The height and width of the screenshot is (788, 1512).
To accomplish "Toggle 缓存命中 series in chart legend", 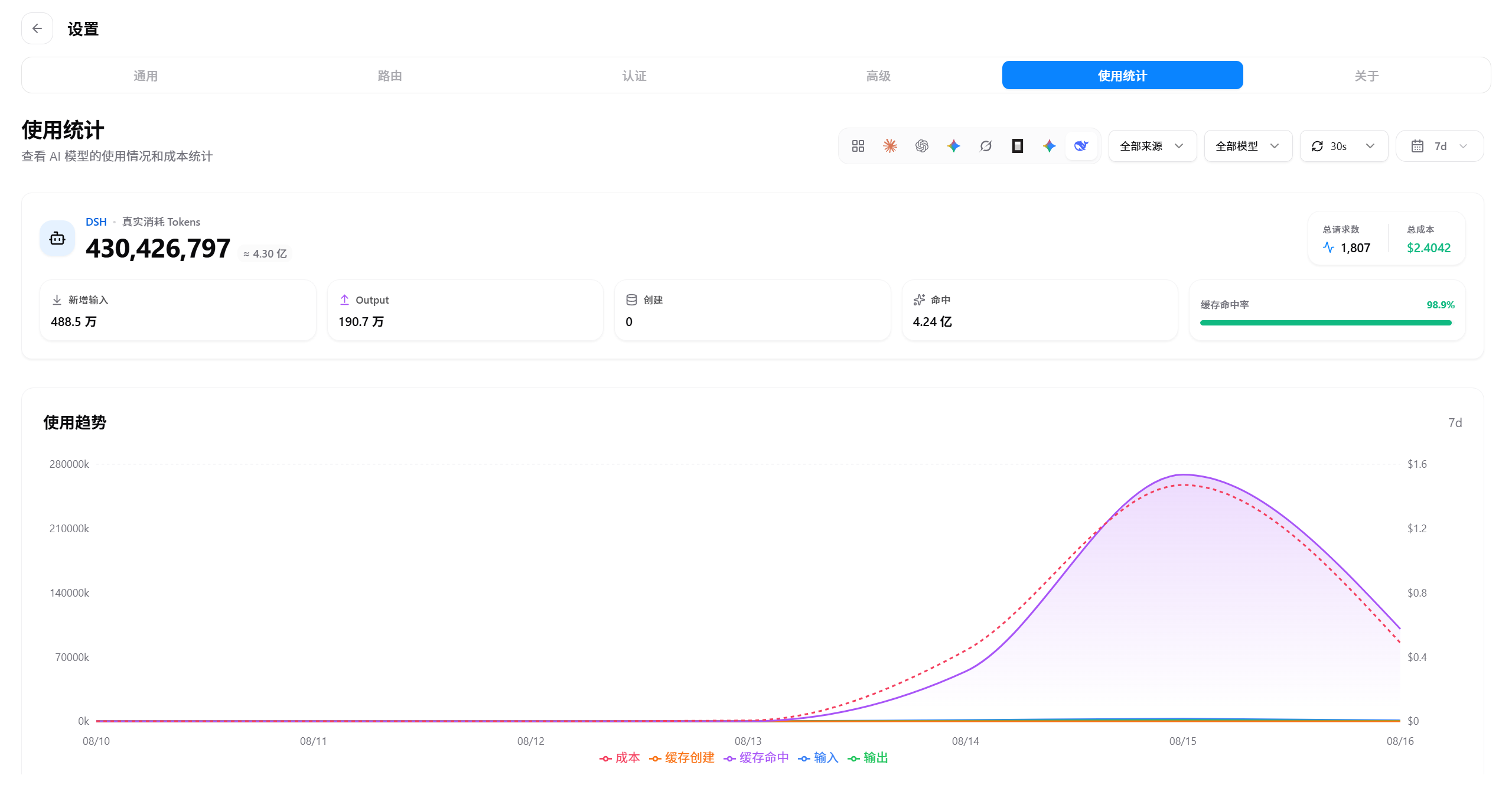I will (x=756, y=758).
